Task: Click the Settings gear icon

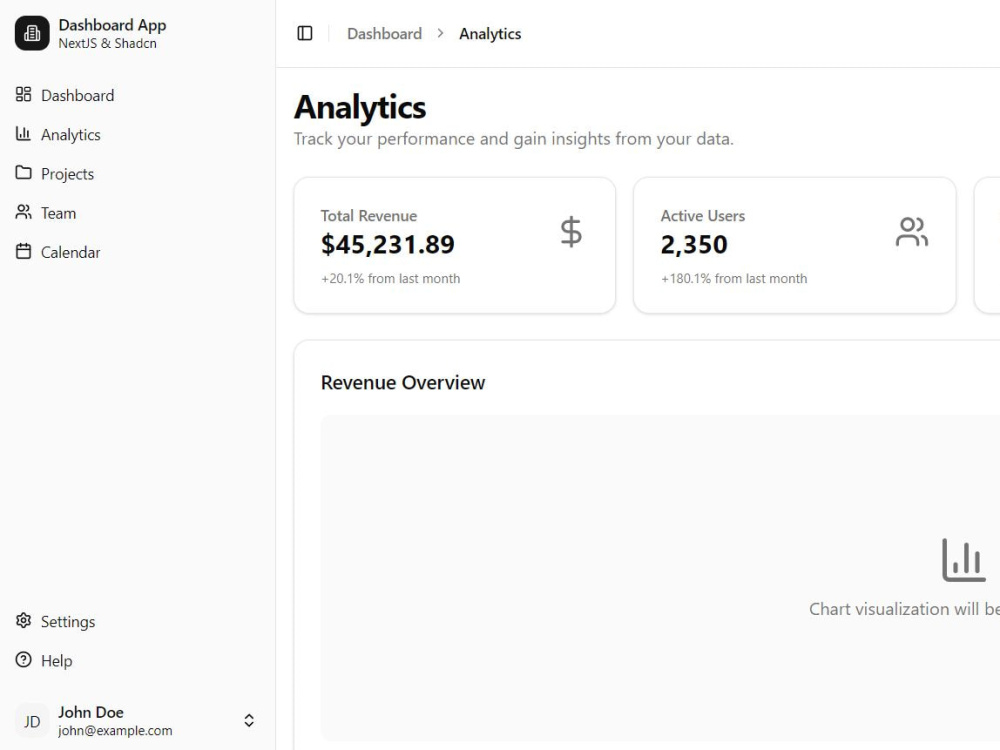Action: 24,621
